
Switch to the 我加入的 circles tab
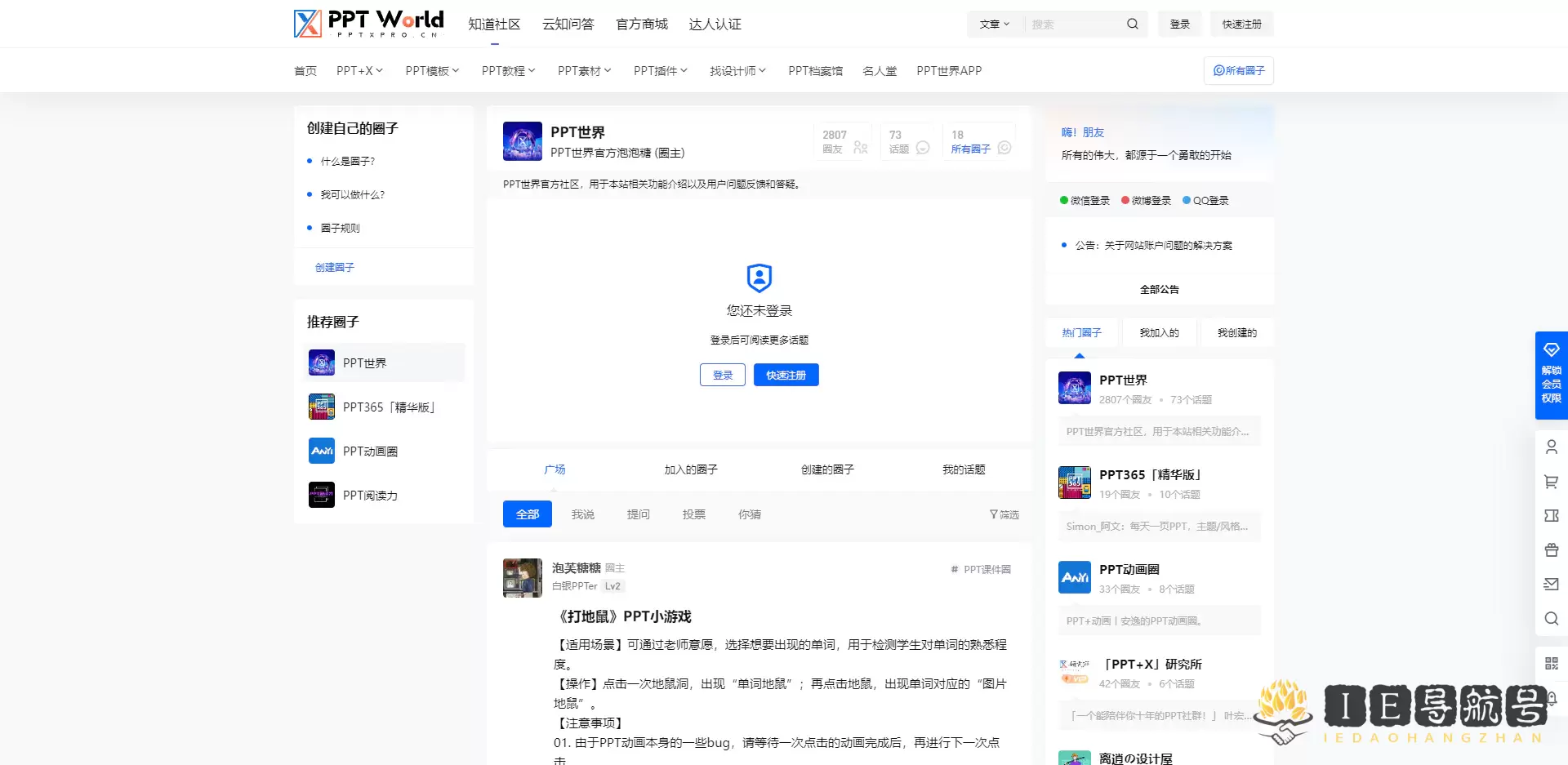(1159, 332)
